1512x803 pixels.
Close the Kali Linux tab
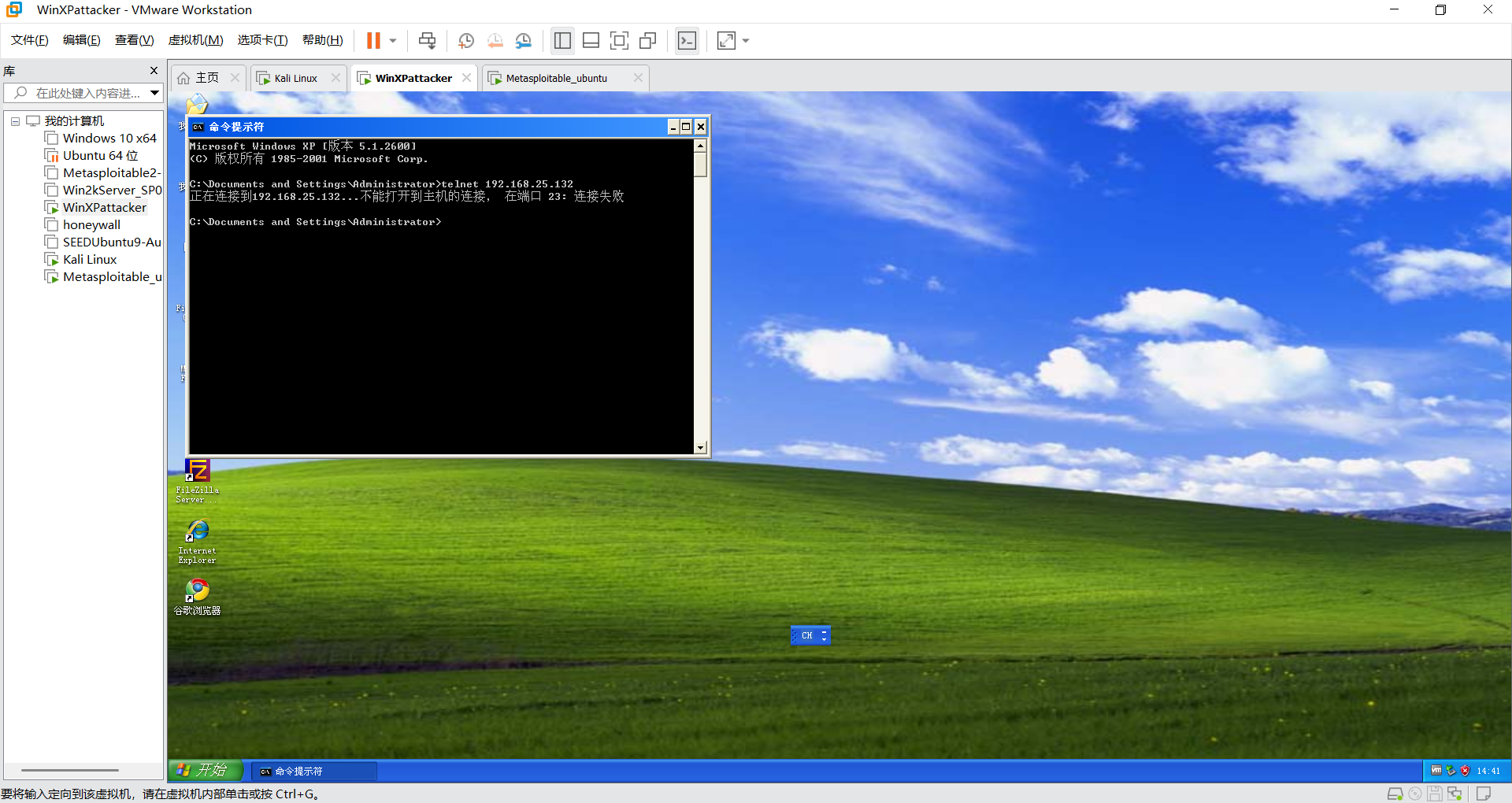[x=335, y=78]
